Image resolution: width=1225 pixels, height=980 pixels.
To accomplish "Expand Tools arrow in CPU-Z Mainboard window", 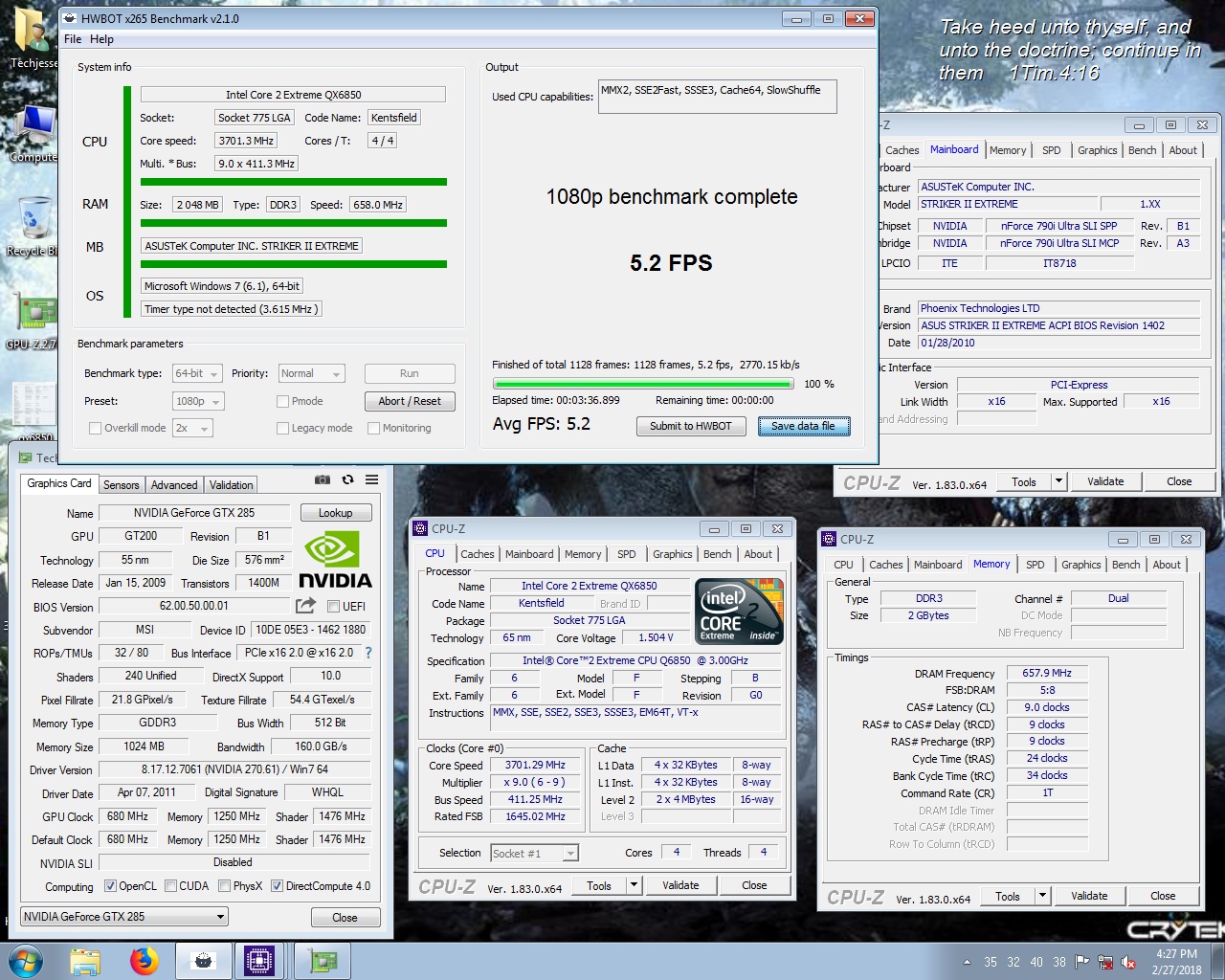I will tap(1058, 481).
